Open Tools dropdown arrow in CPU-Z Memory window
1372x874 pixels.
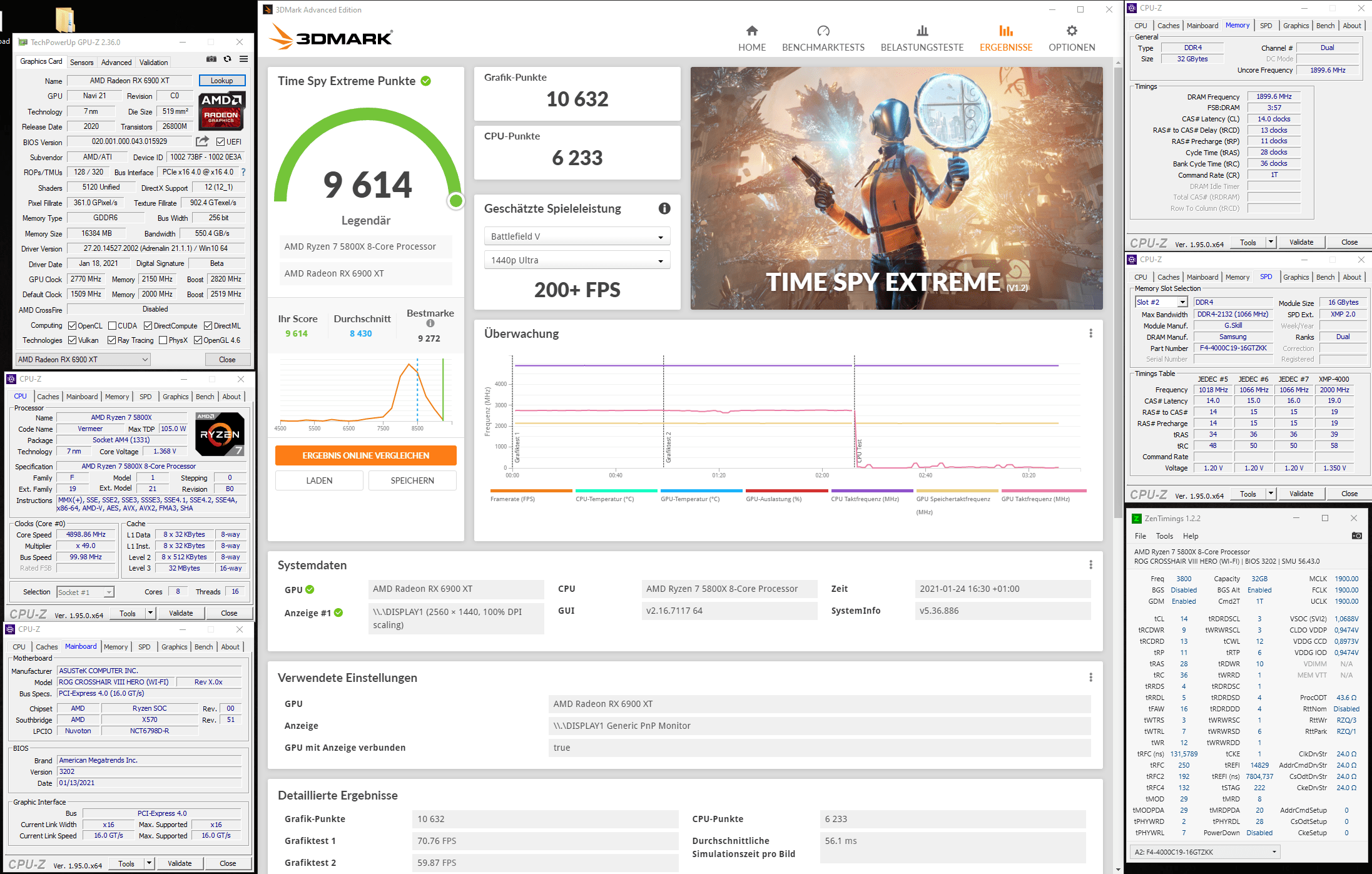1271,242
